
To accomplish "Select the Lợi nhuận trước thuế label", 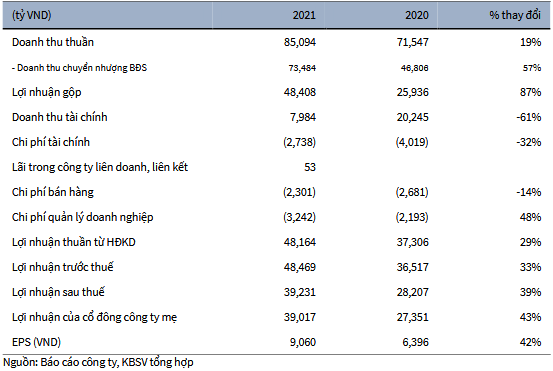I will pyautogui.click(x=62, y=267).
